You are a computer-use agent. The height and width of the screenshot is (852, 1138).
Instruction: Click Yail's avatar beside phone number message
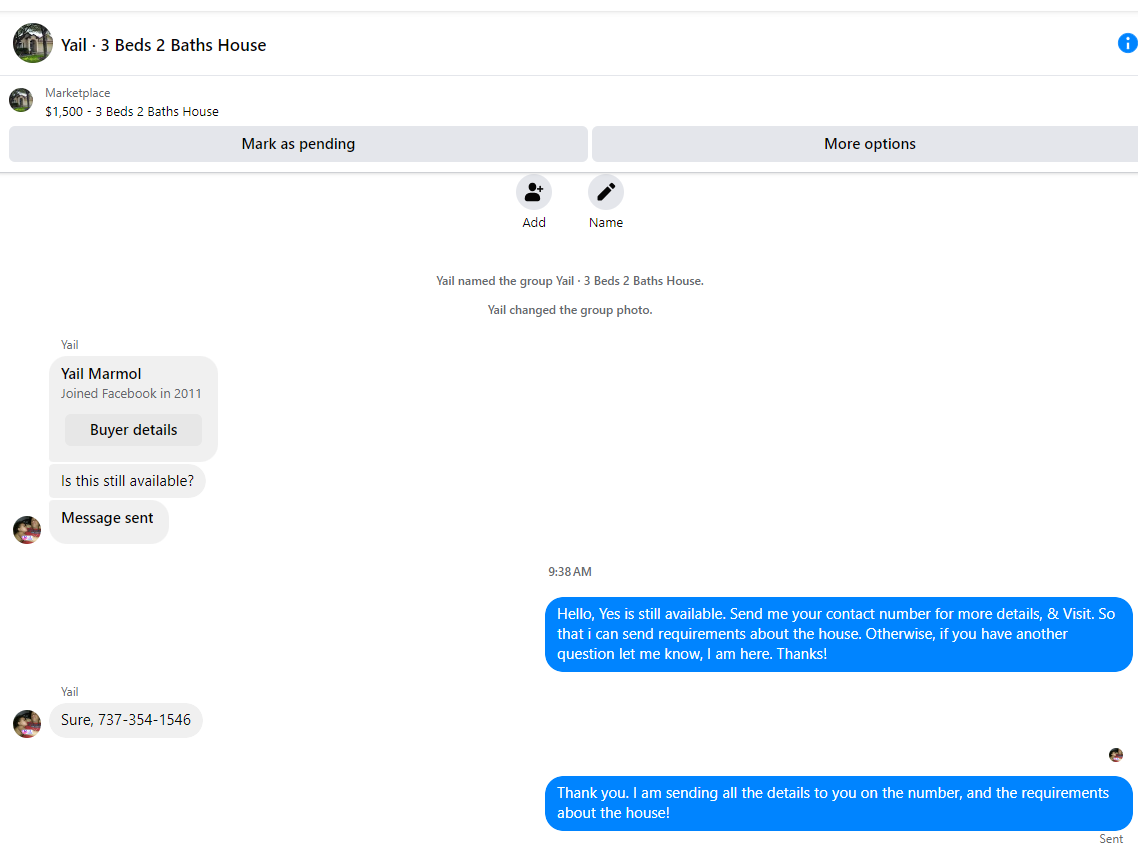(x=27, y=724)
